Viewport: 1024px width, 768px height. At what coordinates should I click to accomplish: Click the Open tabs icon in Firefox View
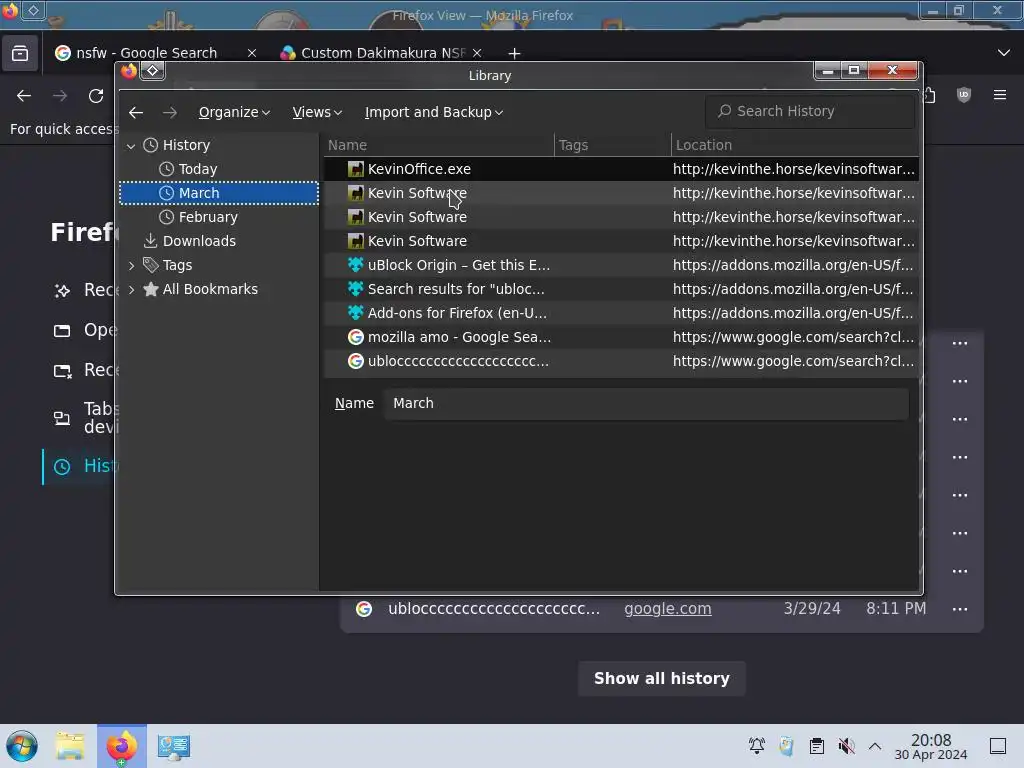point(62,330)
